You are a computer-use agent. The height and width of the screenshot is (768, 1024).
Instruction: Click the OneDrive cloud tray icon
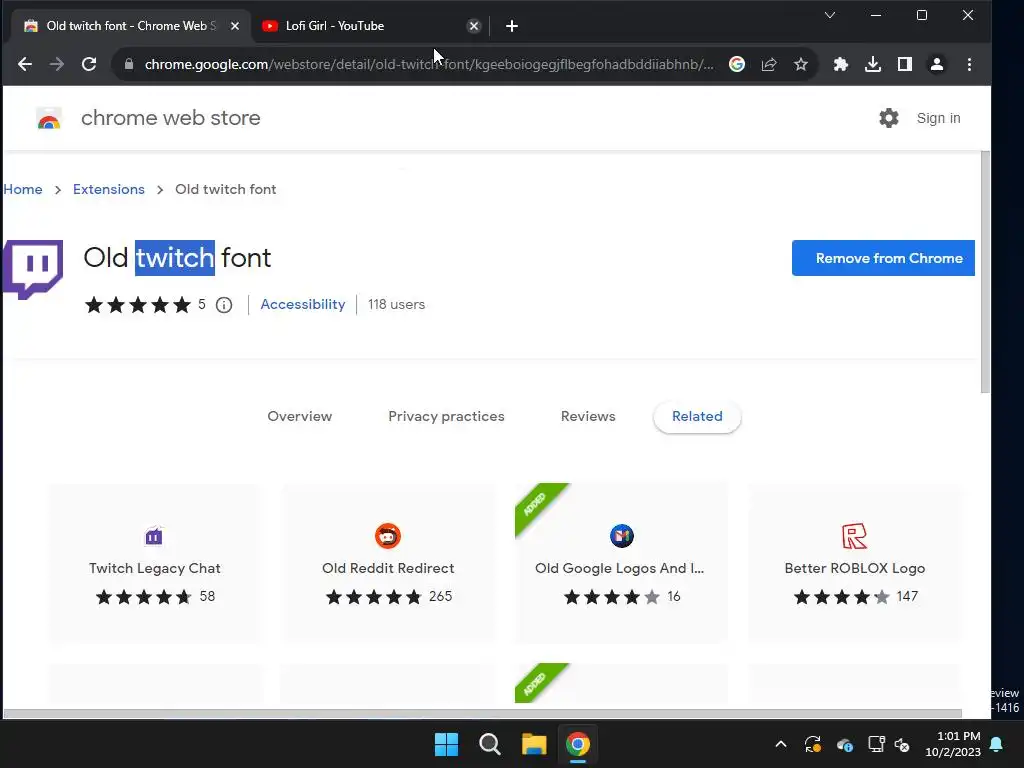click(x=844, y=744)
